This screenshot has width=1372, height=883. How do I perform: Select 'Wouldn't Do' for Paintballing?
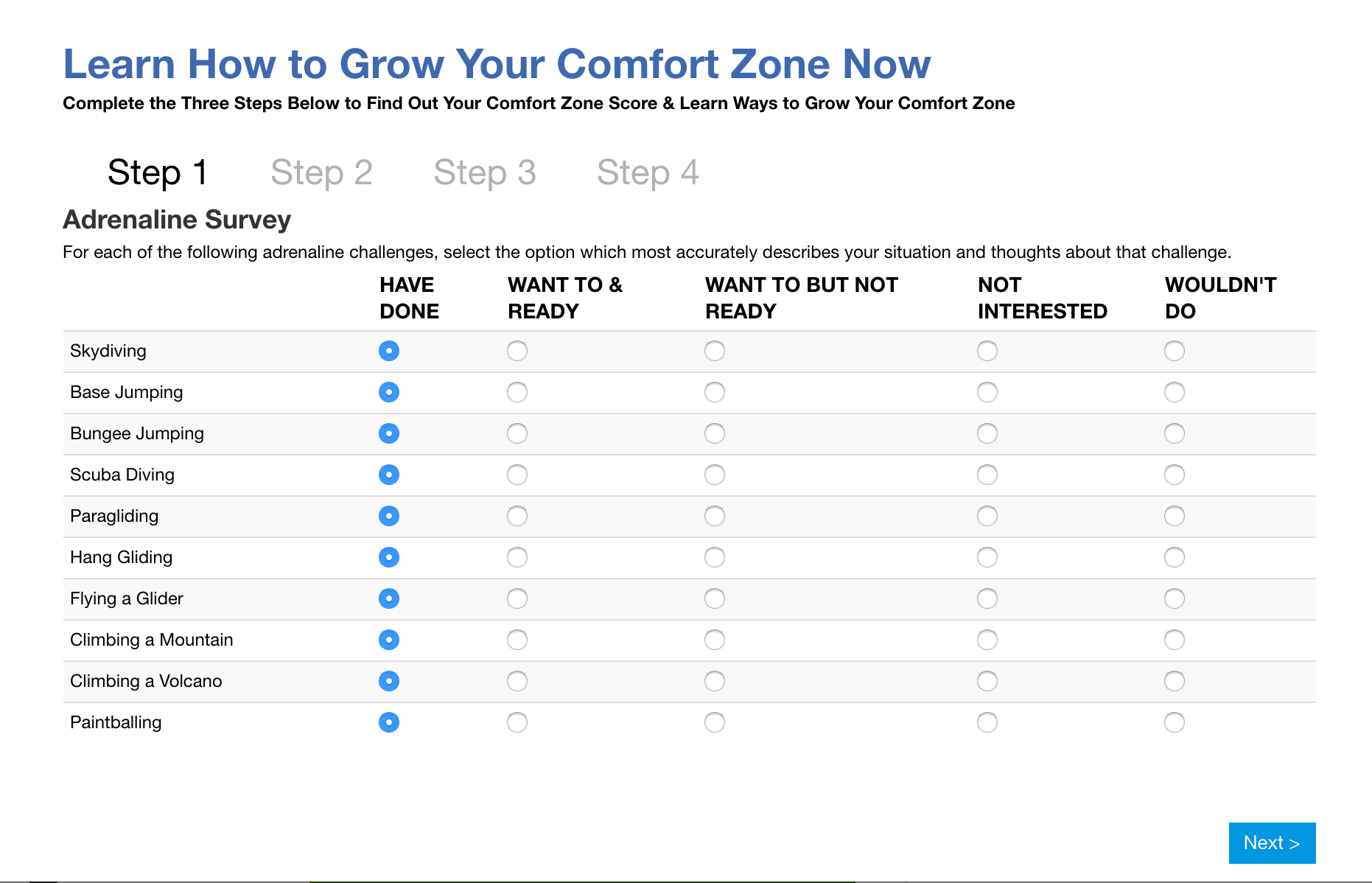(x=1175, y=722)
